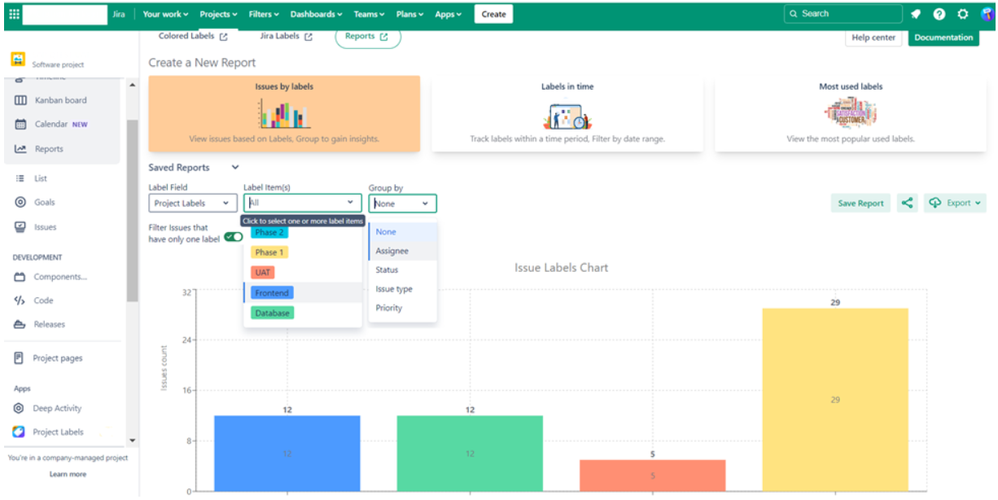Switch to the Reports tab
Viewport: 998px width, 500px height.
(367, 37)
